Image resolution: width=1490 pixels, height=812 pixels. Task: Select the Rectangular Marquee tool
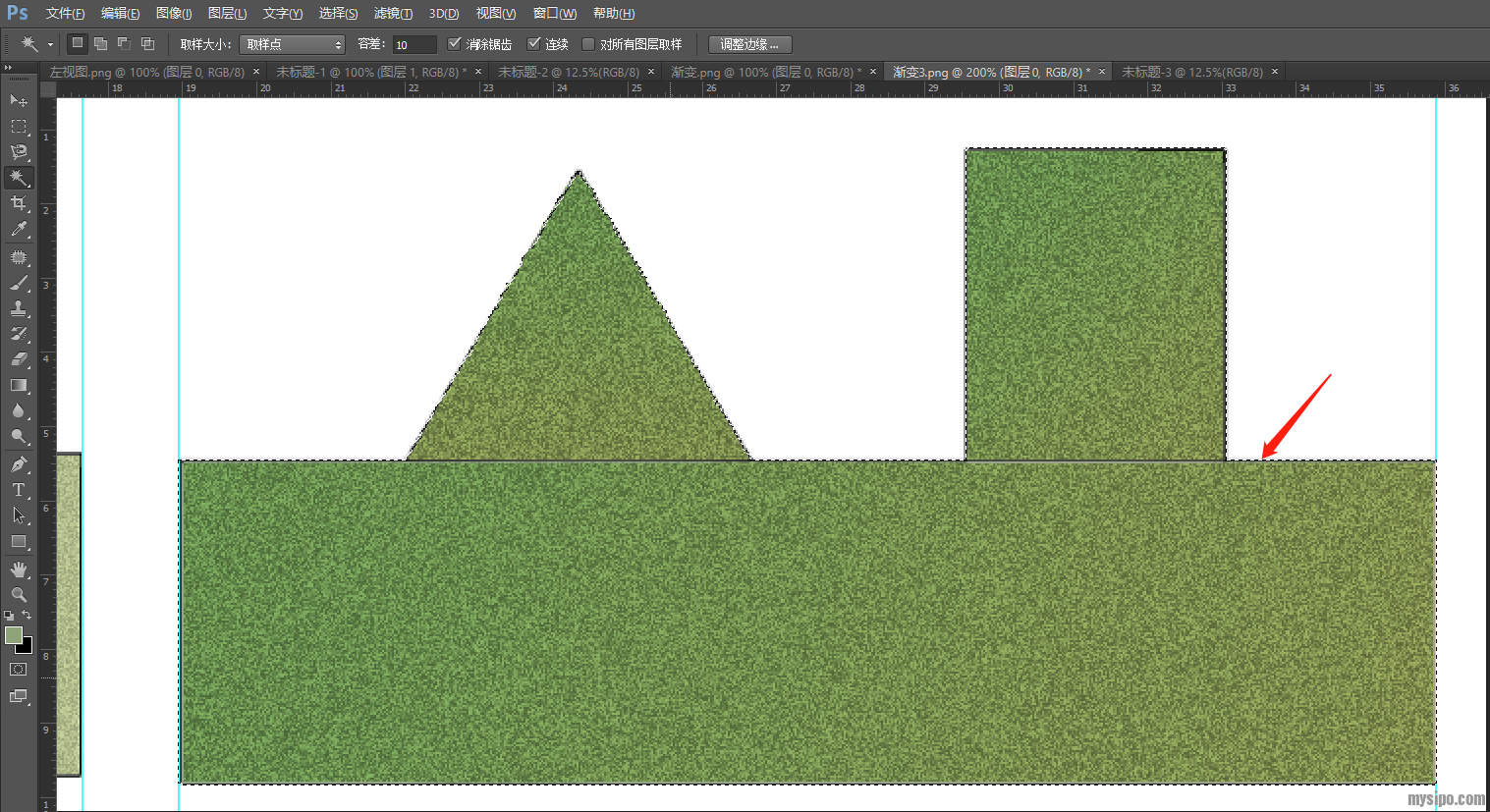point(18,127)
